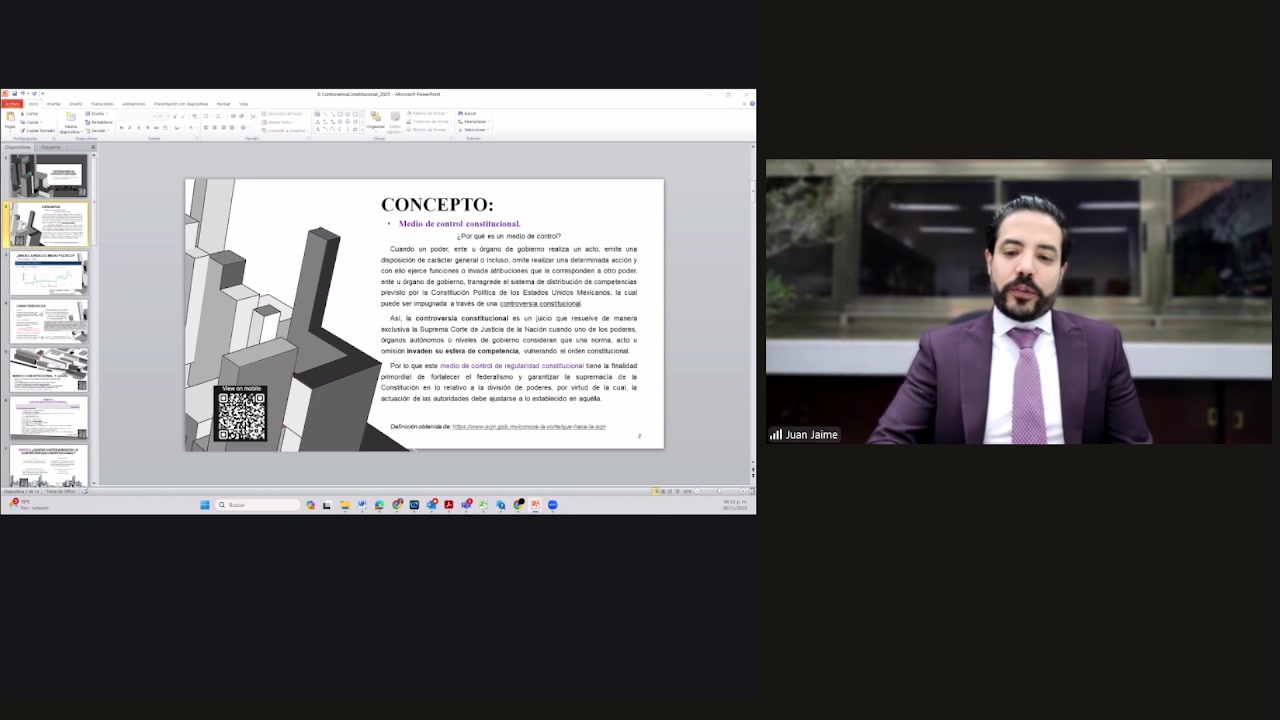Open the Copiar dropdown arrow
Viewport: 1280px width, 720px height.
[41, 122]
